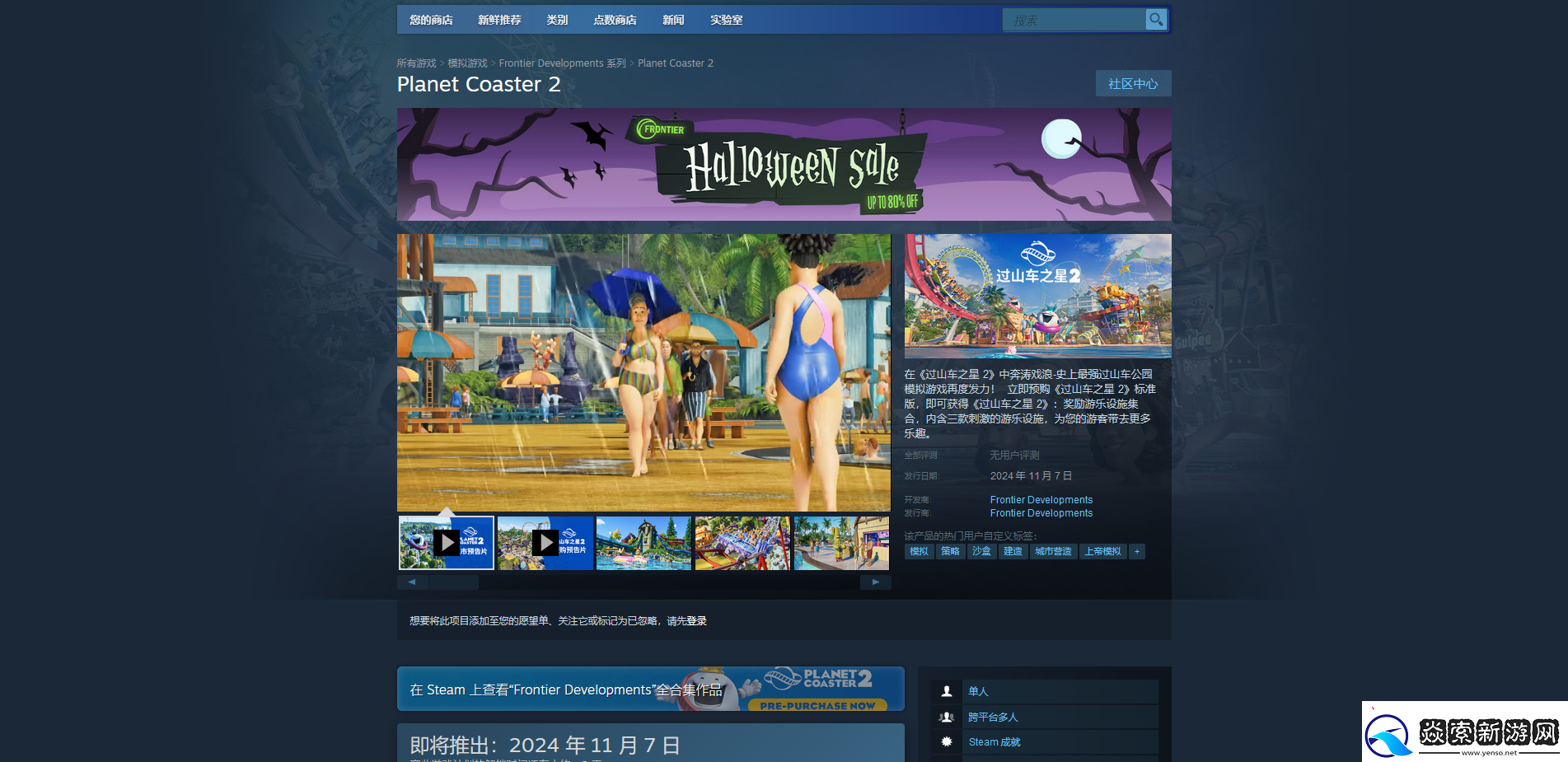
Task: Play the first trailer thumbnail
Action: [x=447, y=543]
